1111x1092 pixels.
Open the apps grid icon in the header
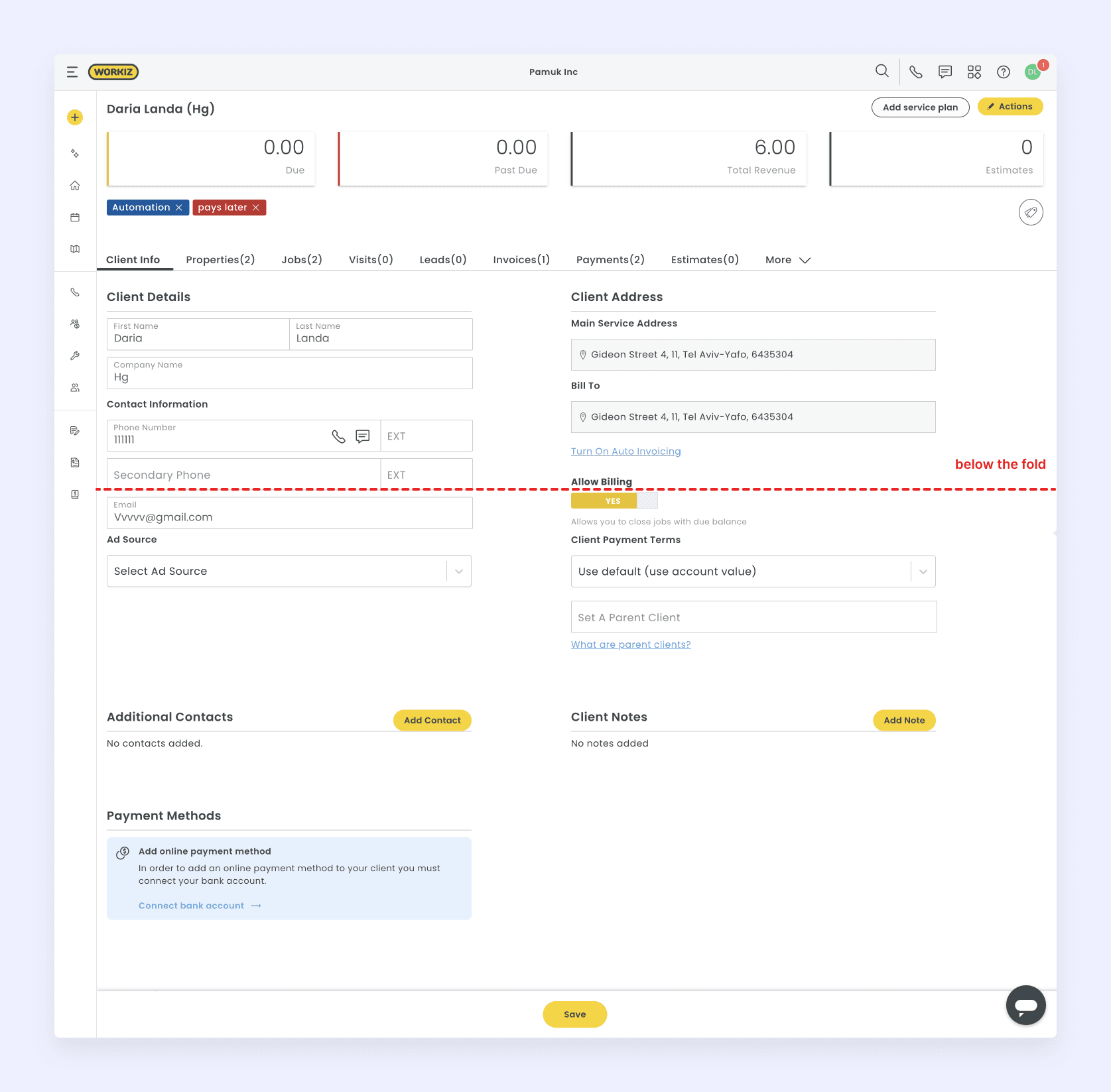[974, 72]
